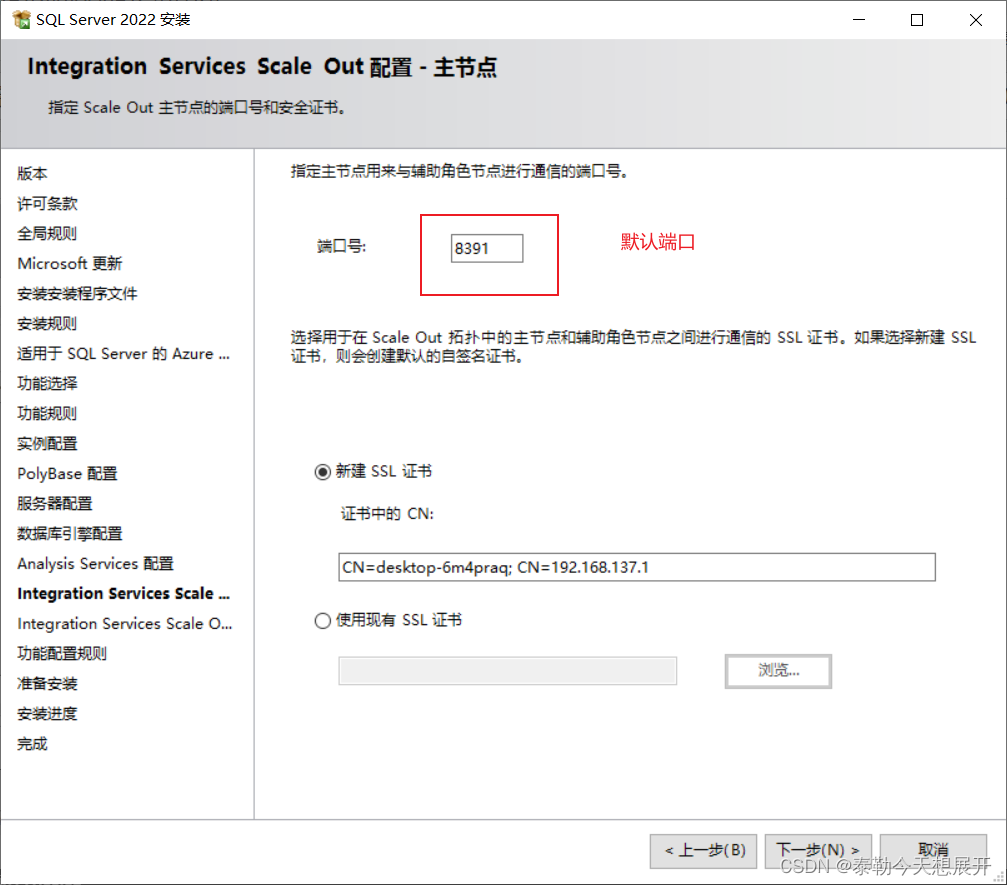Click the 浏览... button
Screen dimensions: 1007x885
tap(778, 671)
